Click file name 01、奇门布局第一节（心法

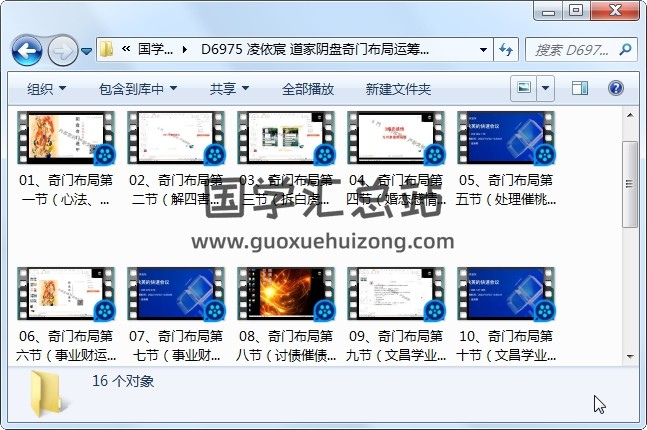pyautogui.click(x=66, y=190)
